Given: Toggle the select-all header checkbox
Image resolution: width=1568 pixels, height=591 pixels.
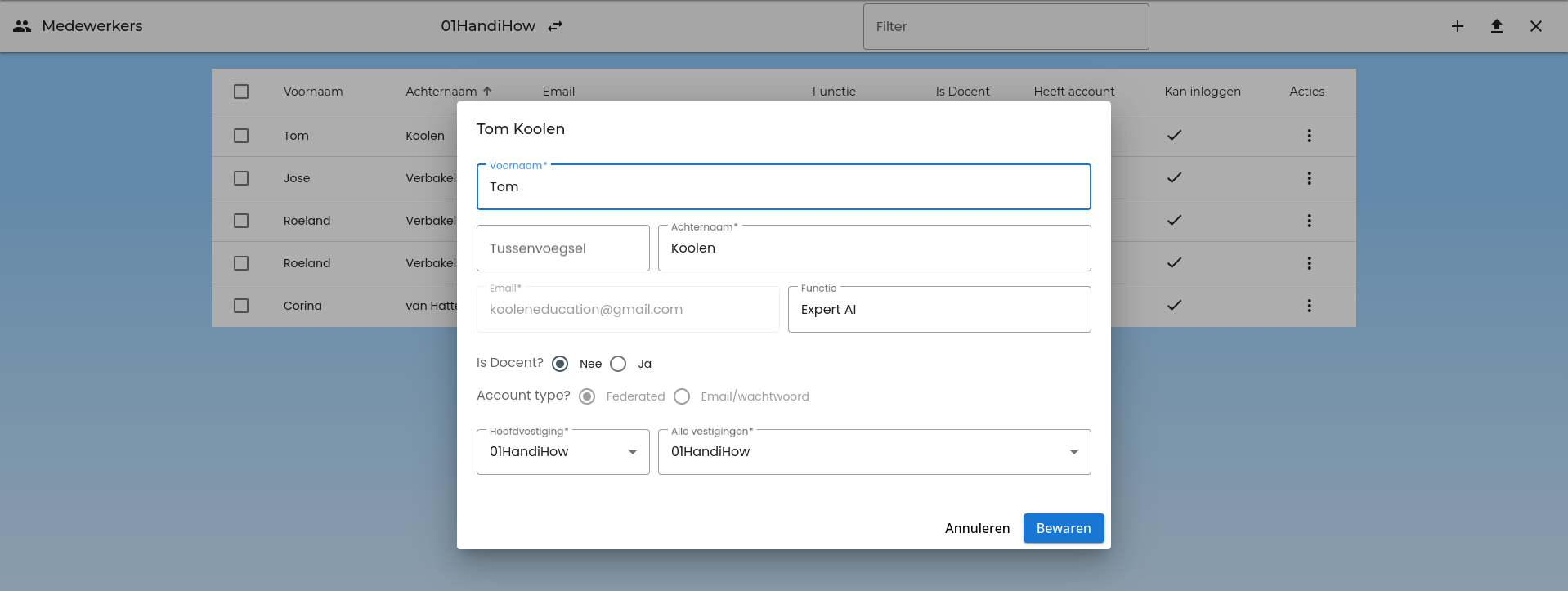Looking at the screenshot, I should [x=241, y=92].
